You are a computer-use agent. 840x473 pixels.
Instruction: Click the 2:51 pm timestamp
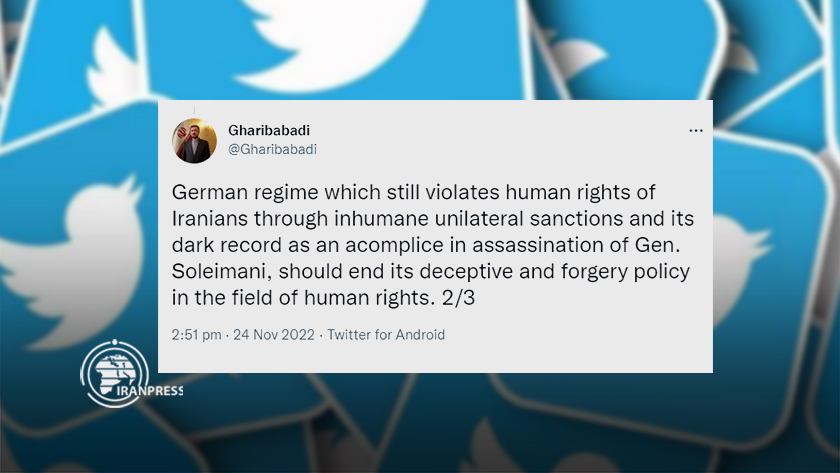click(196, 335)
